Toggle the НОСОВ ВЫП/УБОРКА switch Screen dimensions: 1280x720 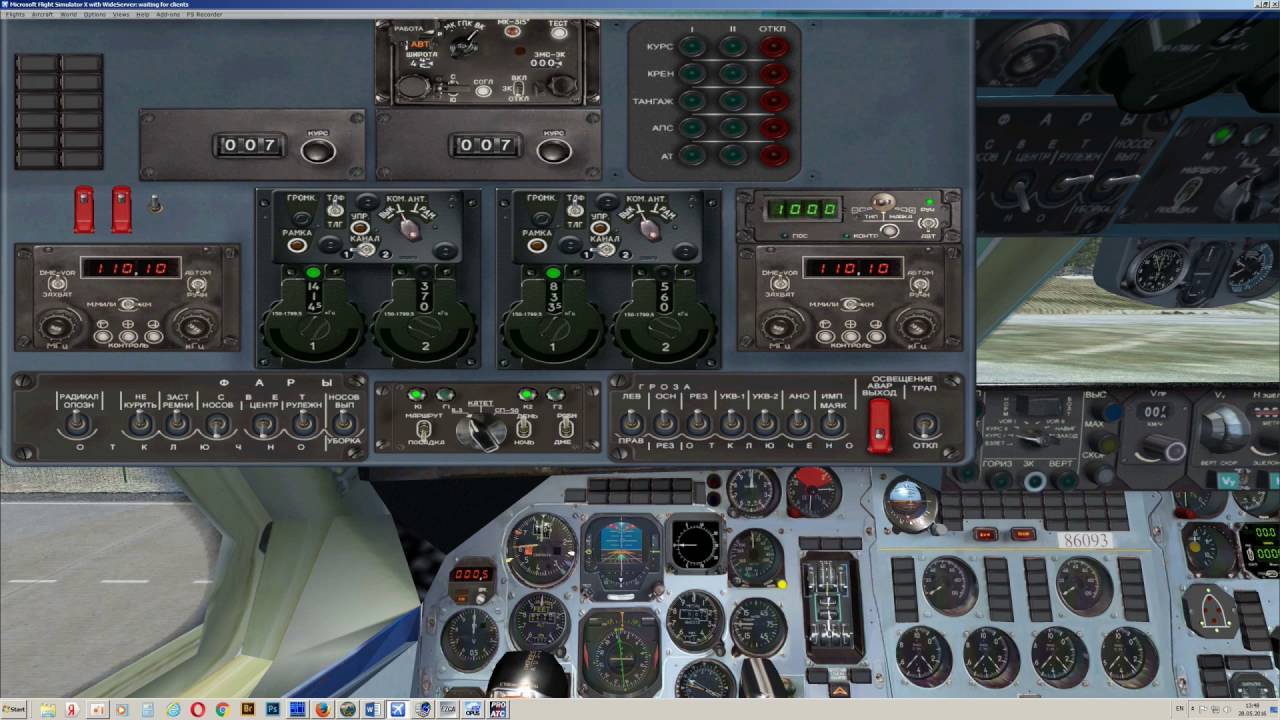(x=343, y=424)
